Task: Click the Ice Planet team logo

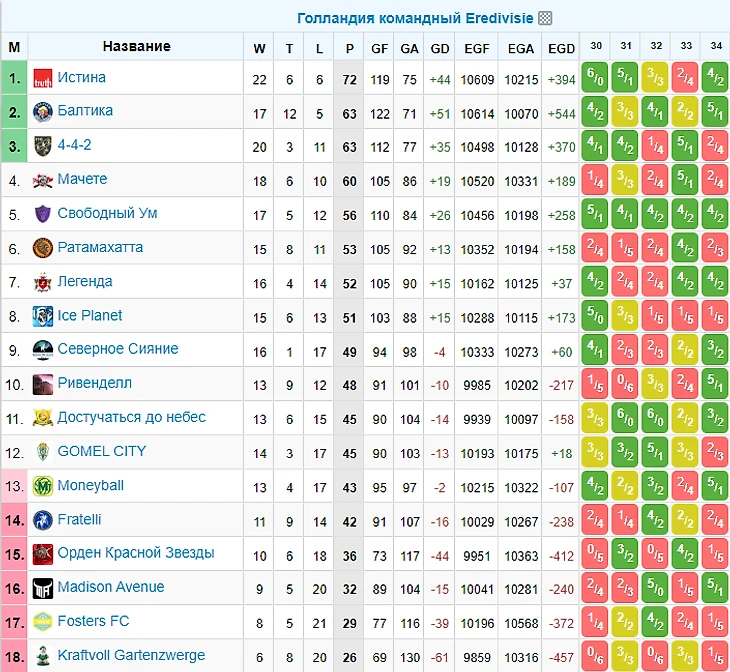Action: 43,317
